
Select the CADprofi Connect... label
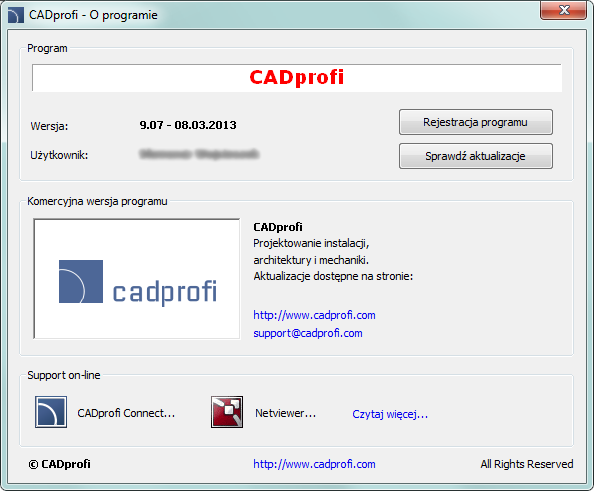(x=126, y=413)
